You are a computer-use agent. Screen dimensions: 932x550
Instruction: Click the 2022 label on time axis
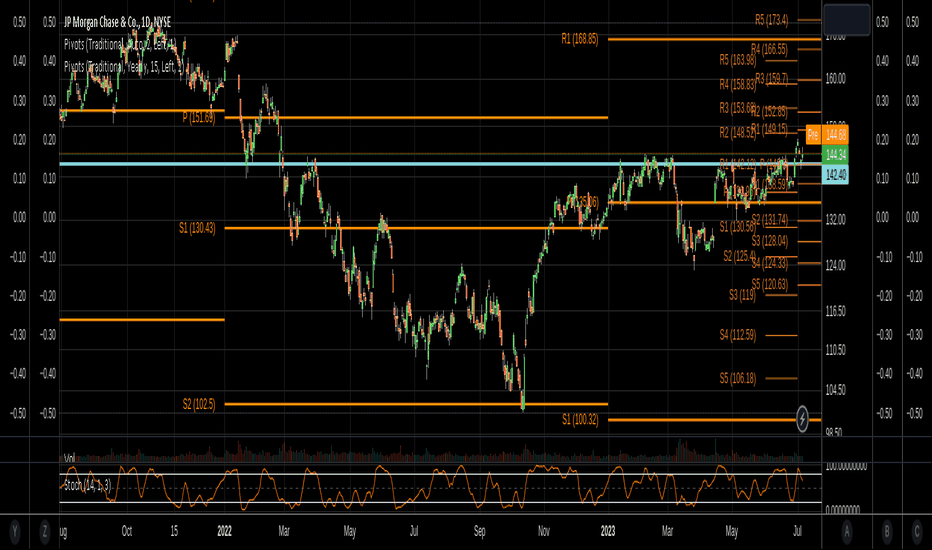click(x=224, y=531)
